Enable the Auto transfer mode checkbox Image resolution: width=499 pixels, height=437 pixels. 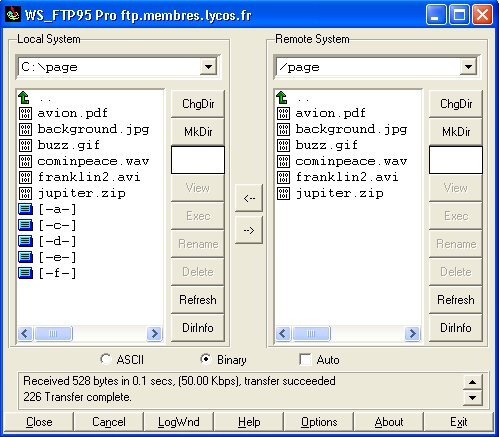point(305,360)
